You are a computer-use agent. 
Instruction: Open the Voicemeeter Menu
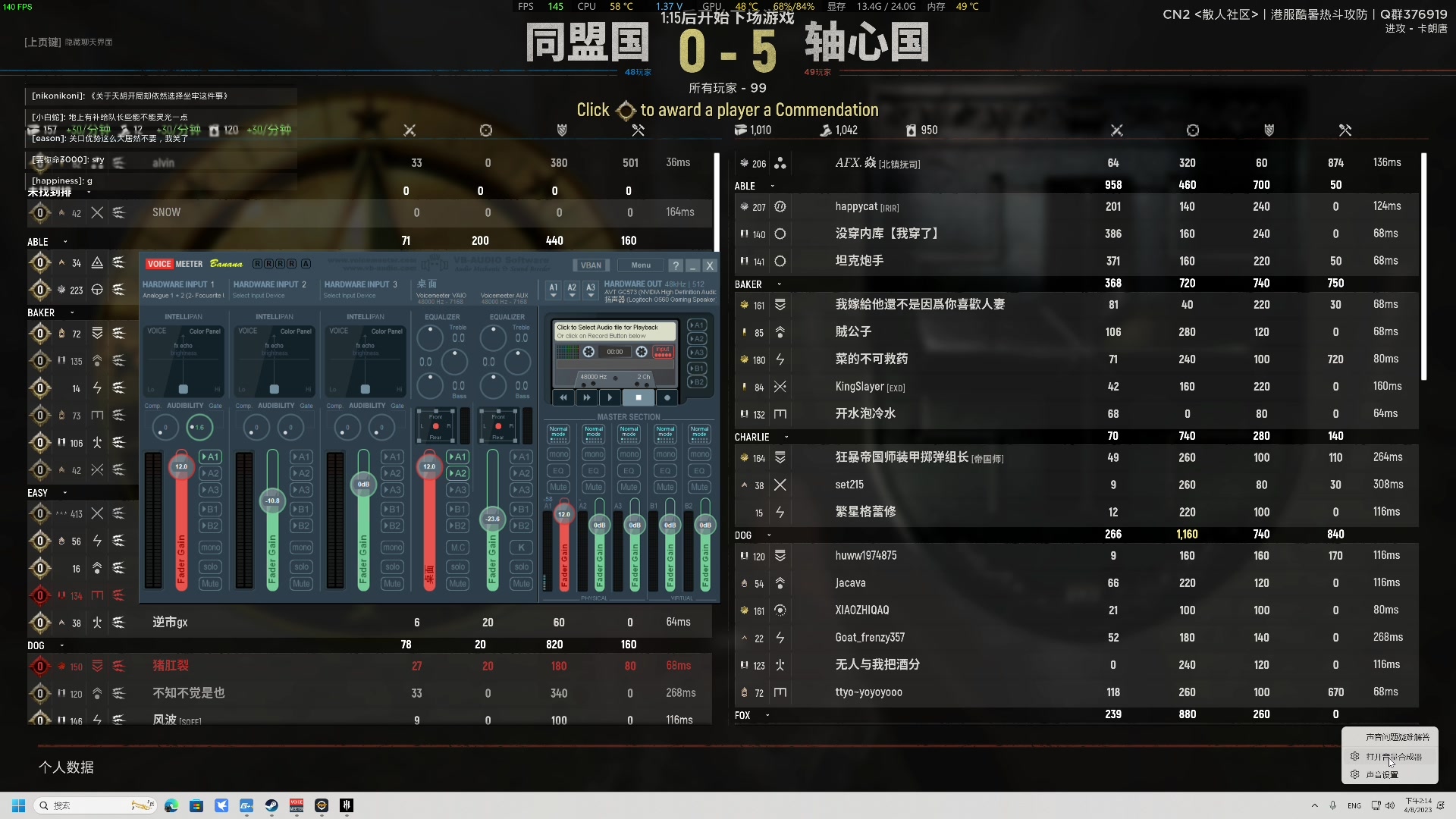click(x=641, y=265)
